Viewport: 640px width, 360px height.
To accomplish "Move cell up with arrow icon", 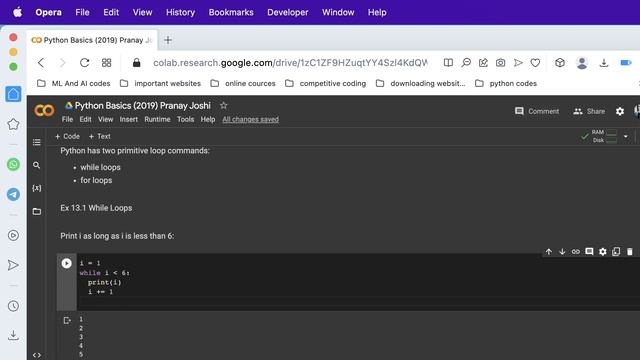I will click(x=549, y=251).
